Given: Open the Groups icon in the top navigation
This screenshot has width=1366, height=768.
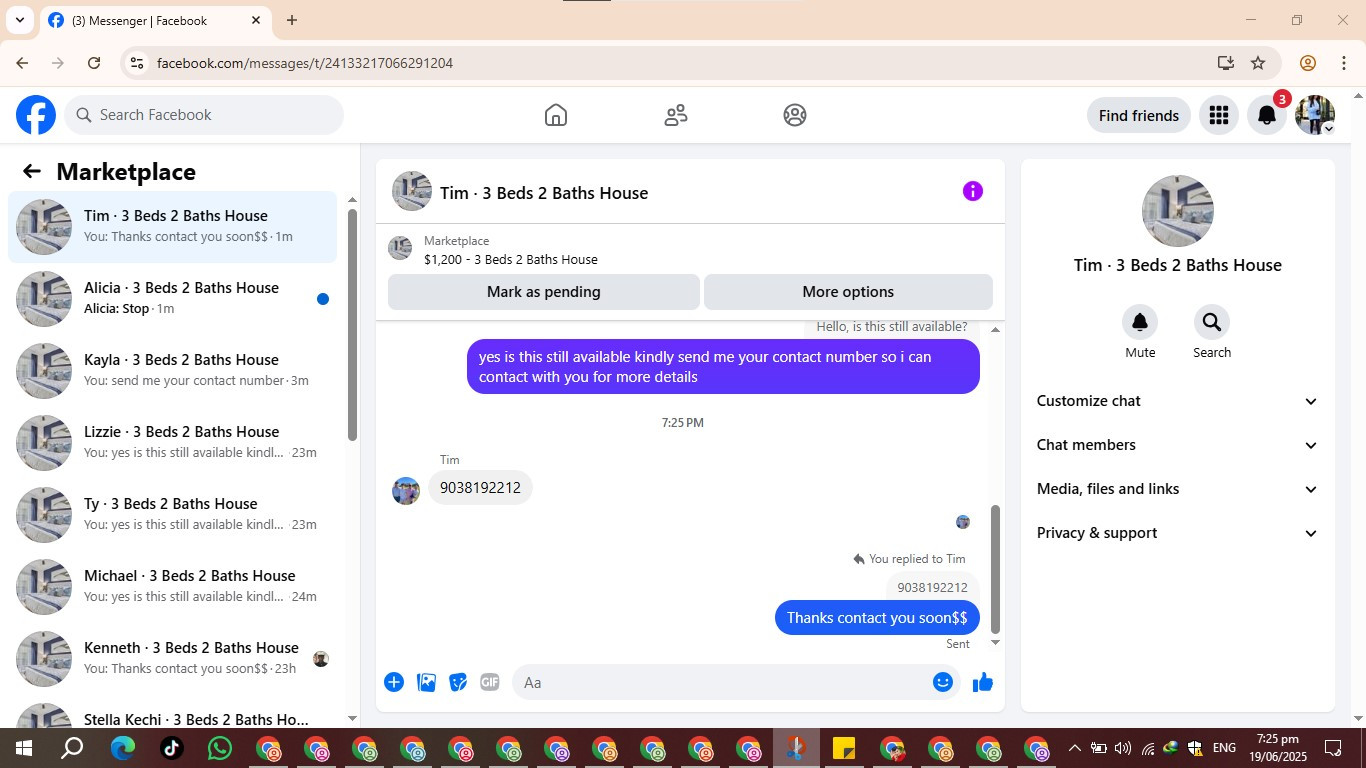Looking at the screenshot, I should click(795, 115).
